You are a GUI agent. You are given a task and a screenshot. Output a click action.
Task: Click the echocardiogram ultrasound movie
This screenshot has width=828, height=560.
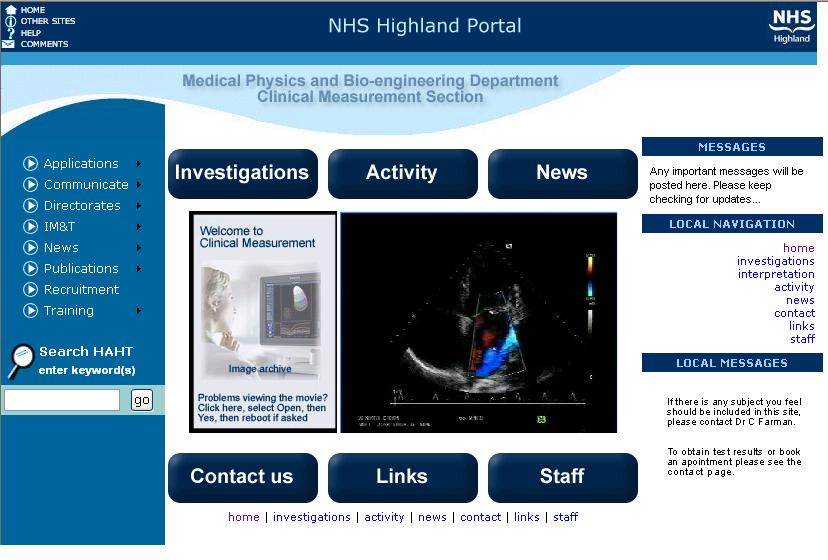pyautogui.click(x=478, y=323)
